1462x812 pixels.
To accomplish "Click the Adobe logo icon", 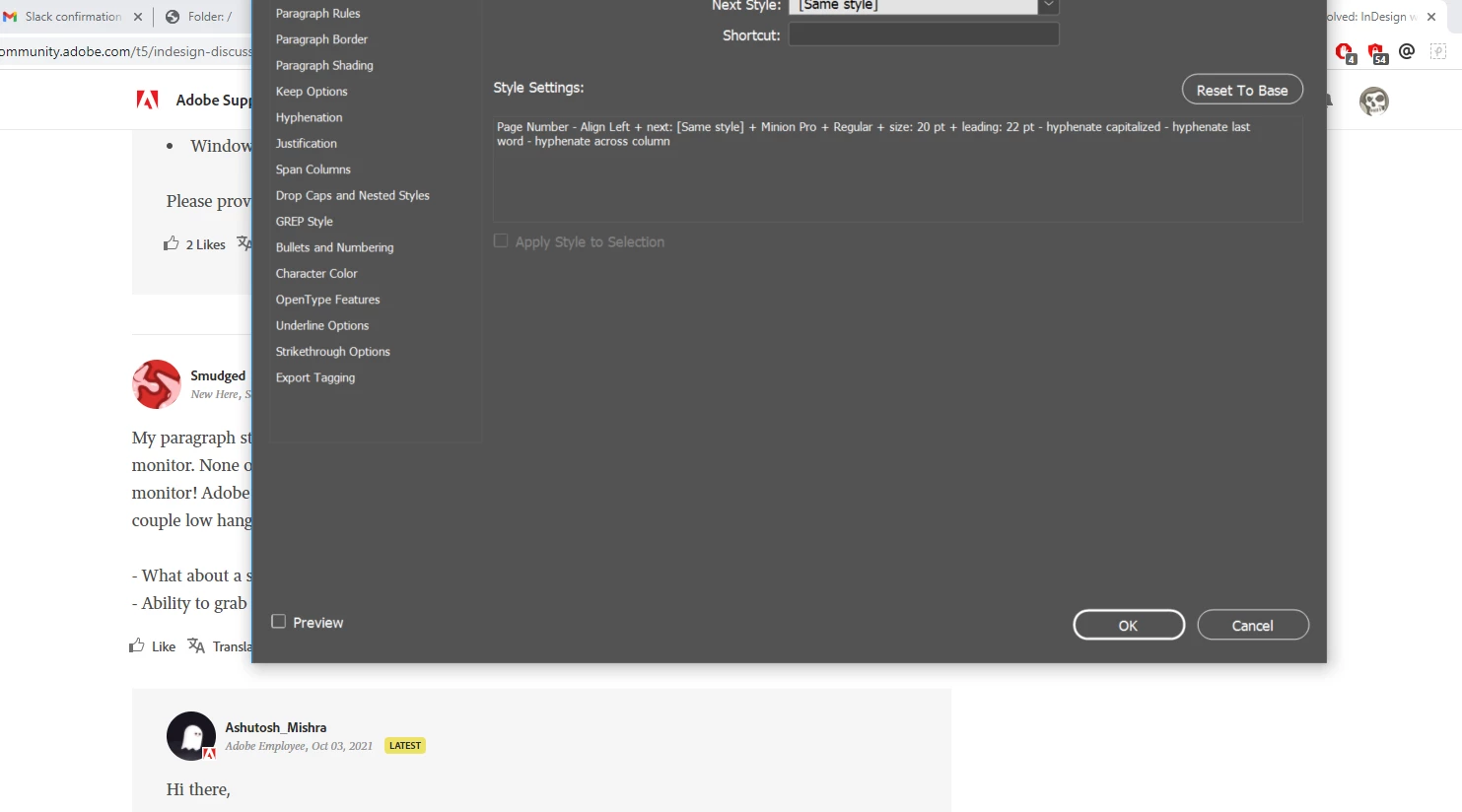I will tap(147, 100).
